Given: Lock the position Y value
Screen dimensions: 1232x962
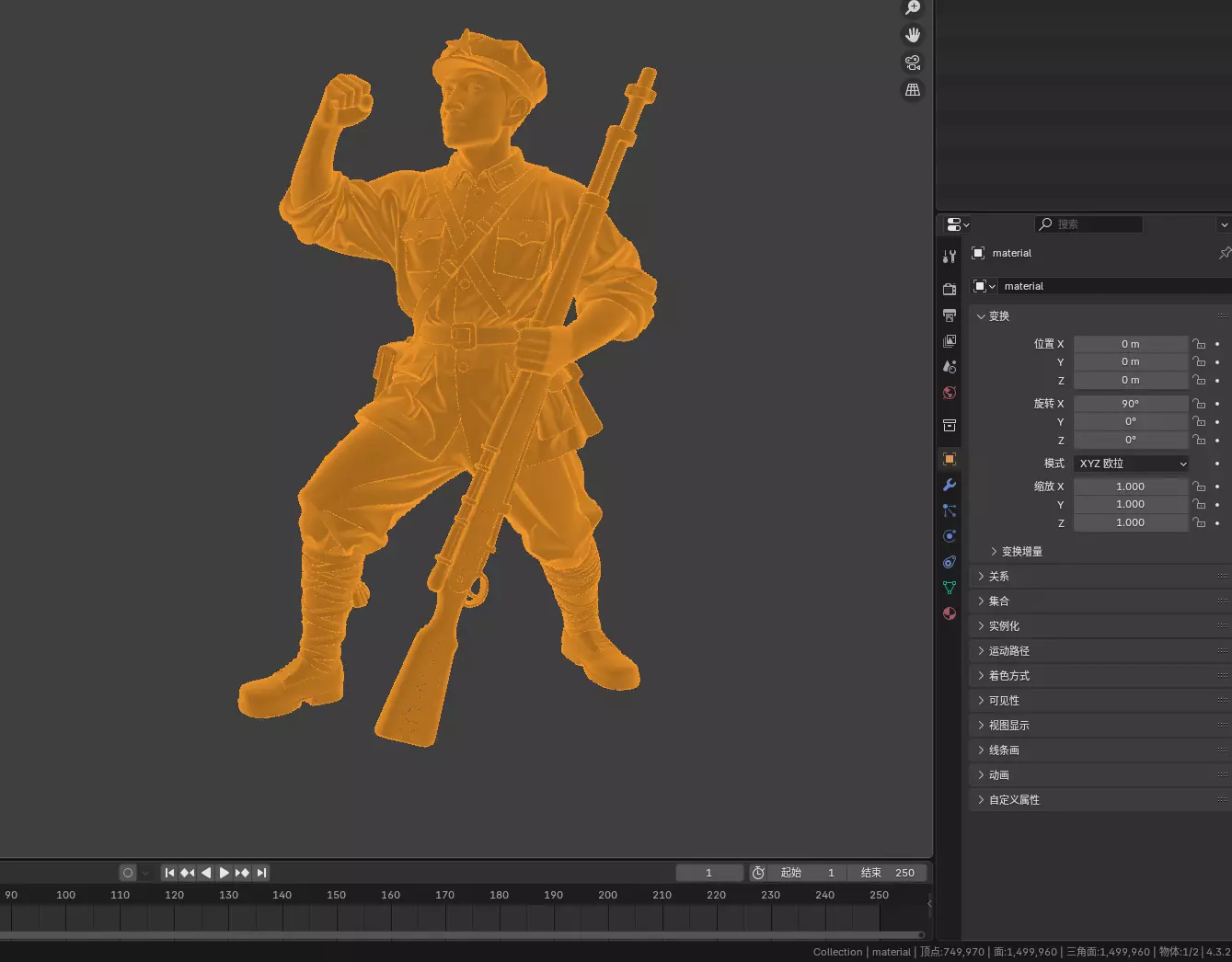Looking at the screenshot, I should point(1199,362).
